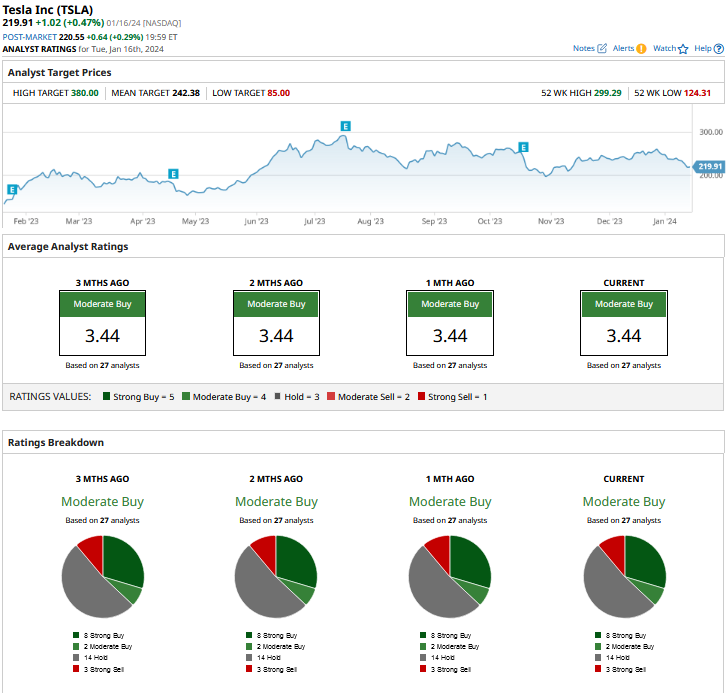Screen dimensions: 727x693
Task: Click the 2 MTHS AGO ratings pie chart
Action: (x=276, y=577)
